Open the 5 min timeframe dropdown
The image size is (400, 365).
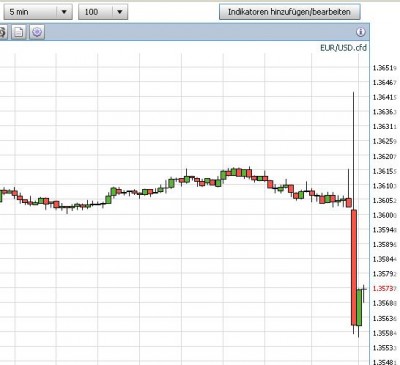(38, 12)
